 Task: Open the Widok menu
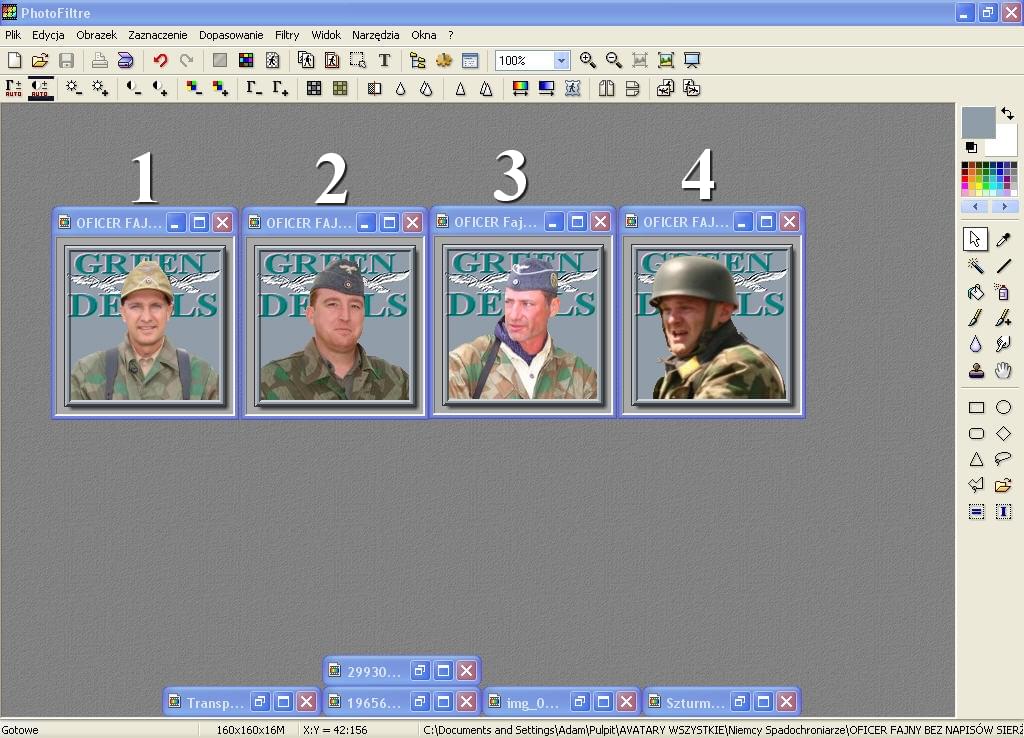326,35
